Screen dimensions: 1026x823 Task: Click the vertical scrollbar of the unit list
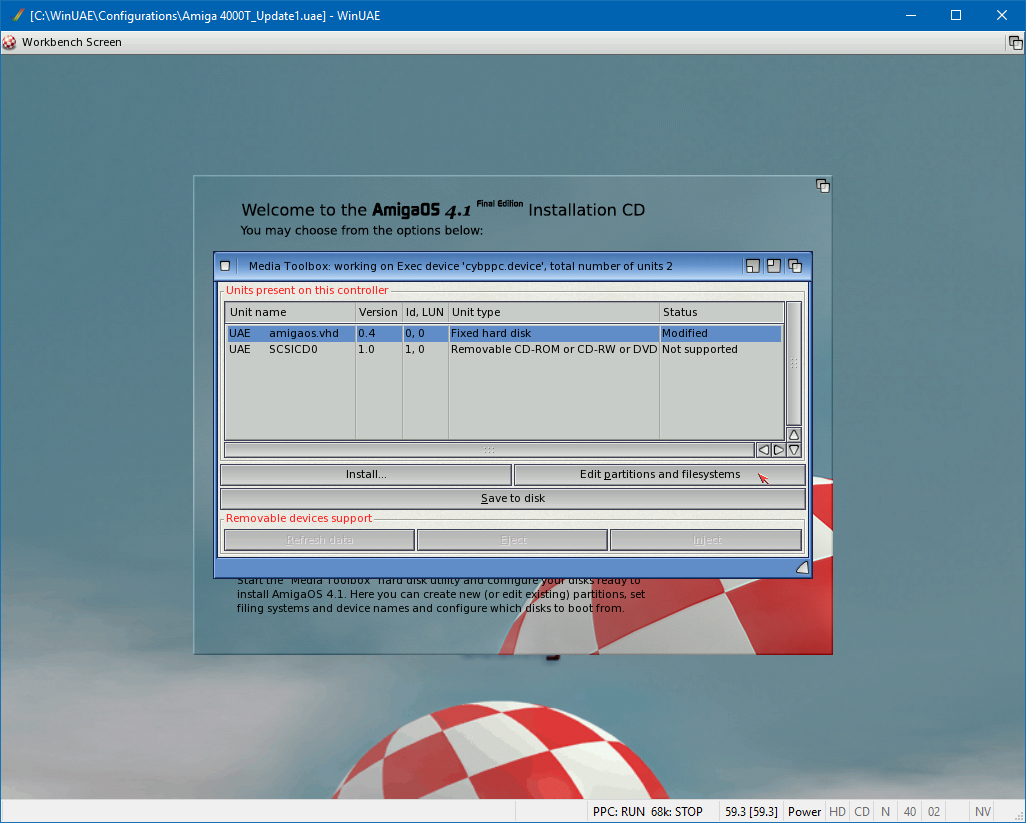[794, 363]
